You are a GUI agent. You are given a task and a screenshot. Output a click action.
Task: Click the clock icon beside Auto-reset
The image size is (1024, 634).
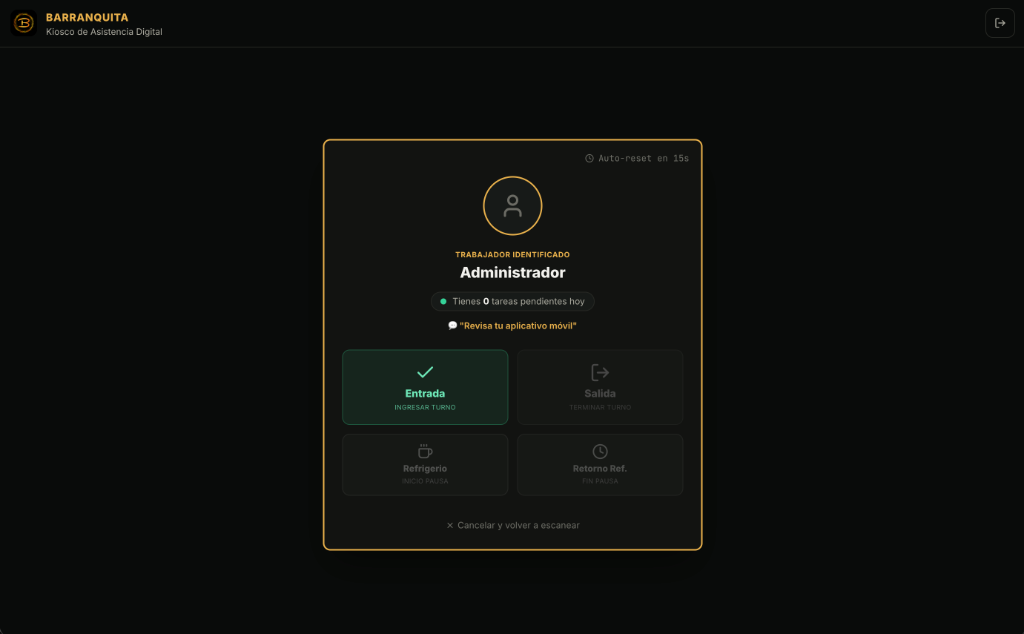[x=589, y=158]
